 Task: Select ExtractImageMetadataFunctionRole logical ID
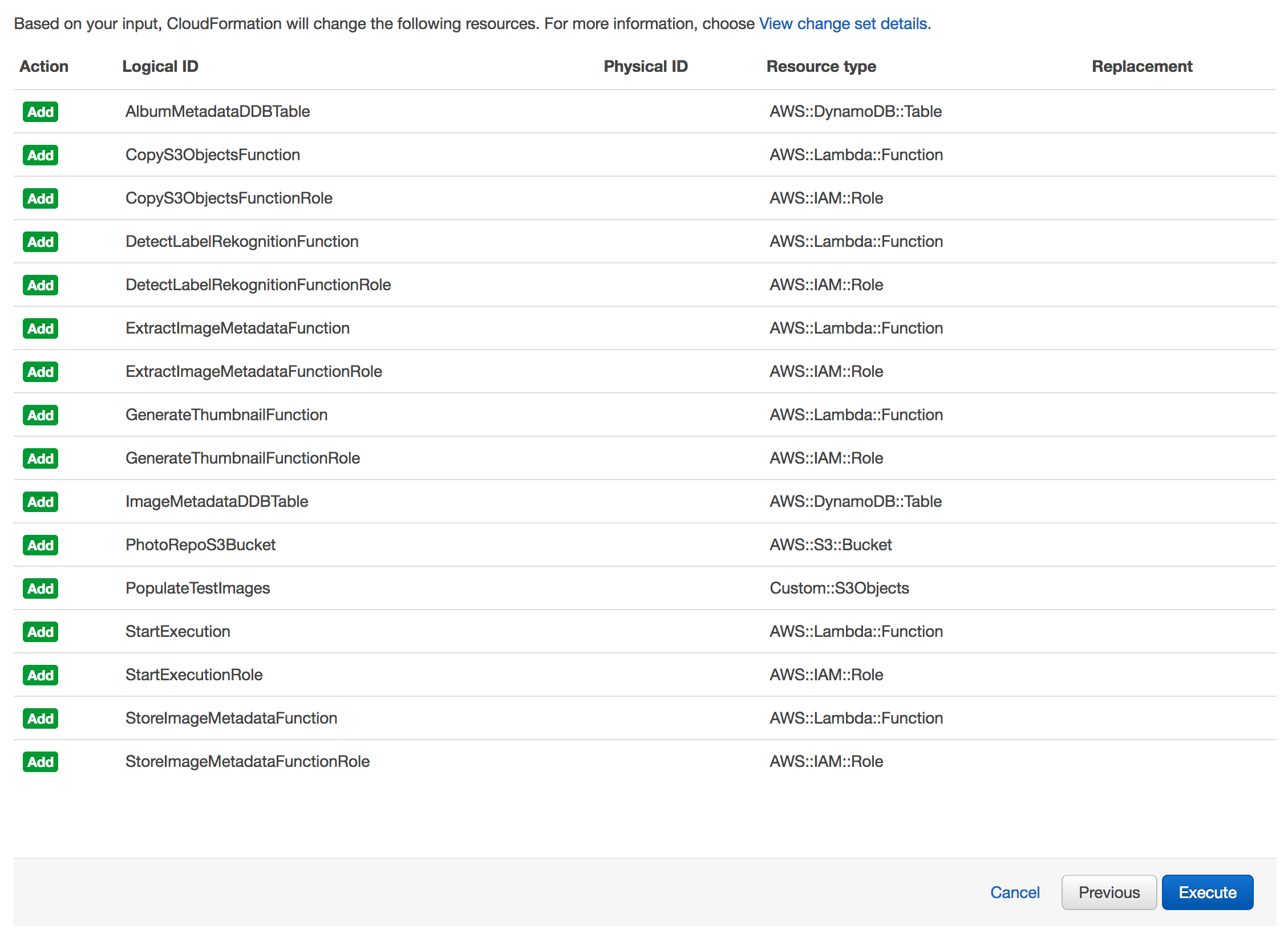tap(253, 371)
